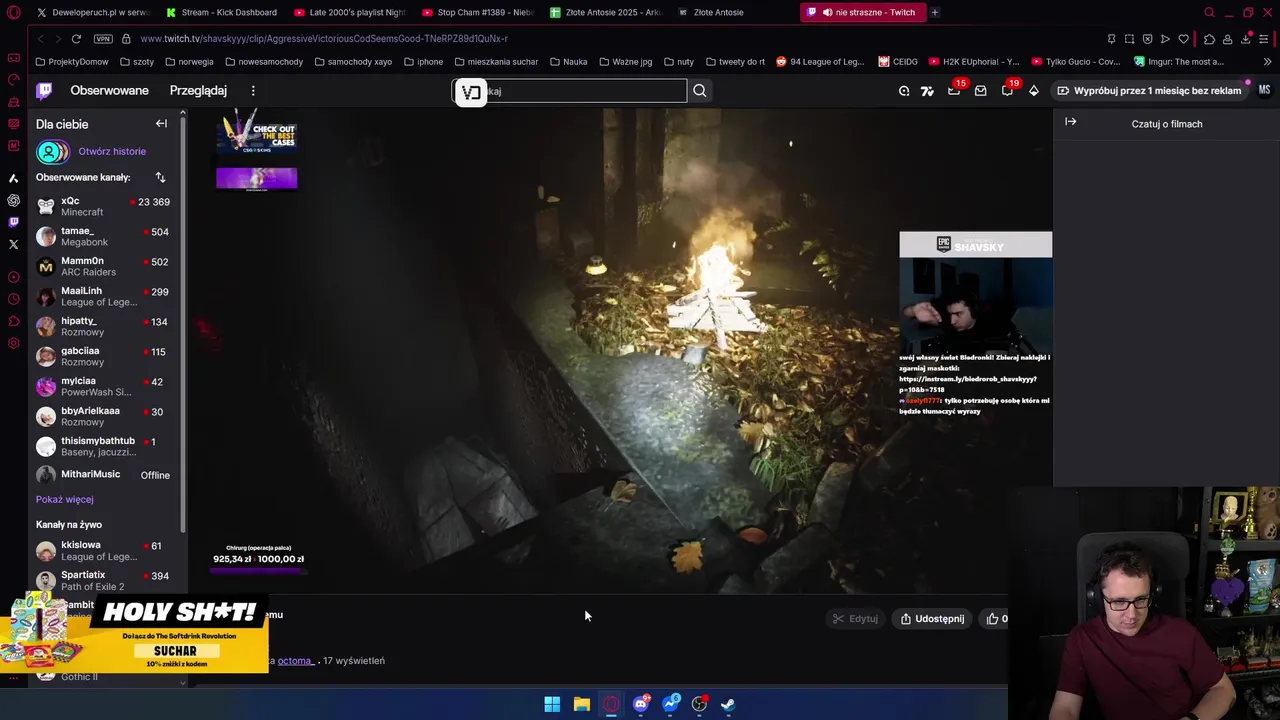The width and height of the screenshot is (1280, 720).
Task: Open Twitch icon in Opera sidebar
Action: pyautogui.click(x=13, y=222)
